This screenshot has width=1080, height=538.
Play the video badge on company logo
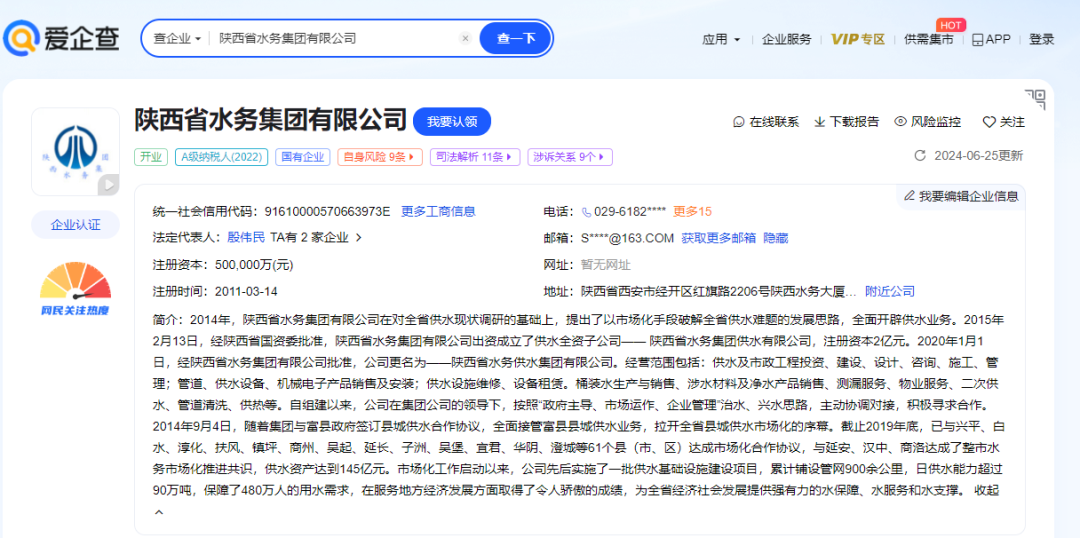tap(108, 185)
